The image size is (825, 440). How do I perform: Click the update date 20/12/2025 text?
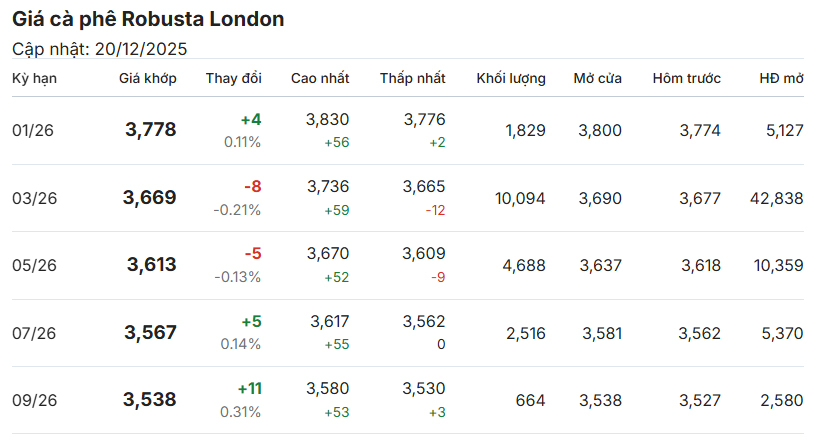(139, 49)
